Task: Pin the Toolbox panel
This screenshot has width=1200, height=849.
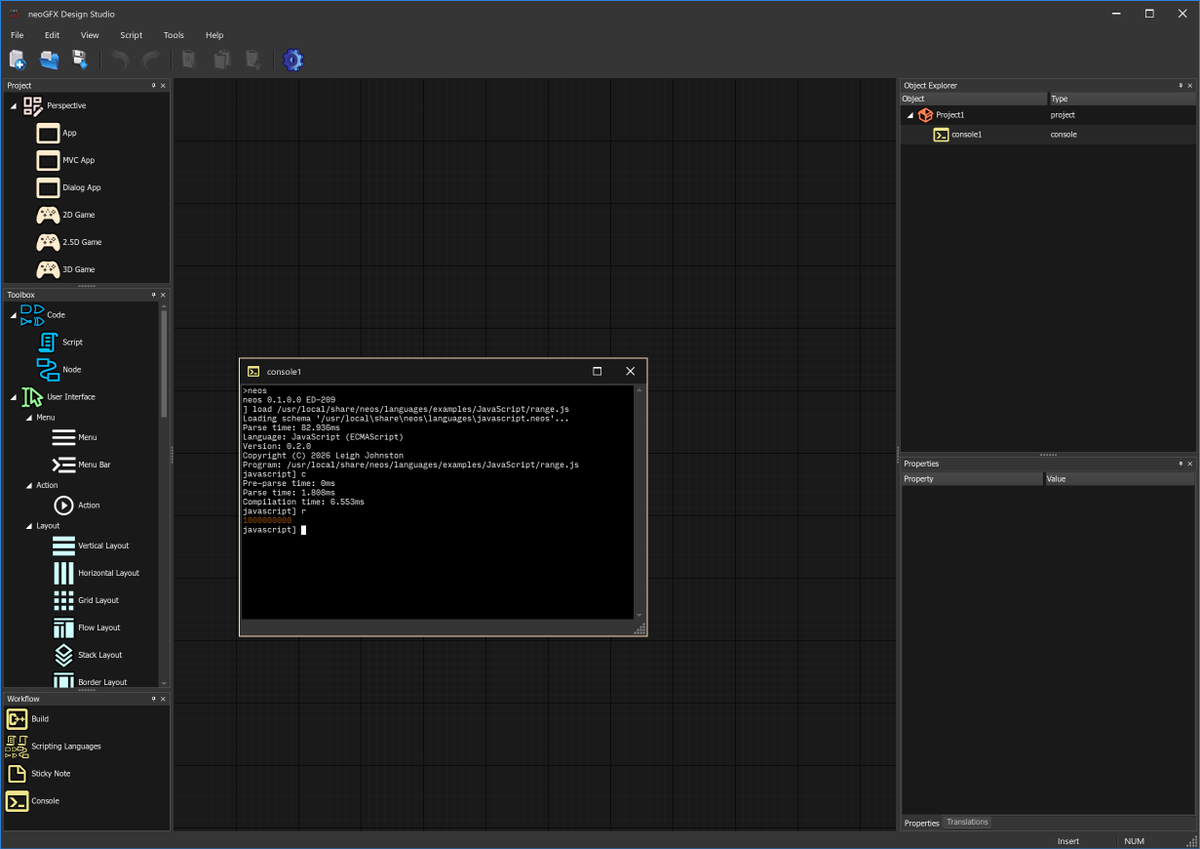Action: pos(153,295)
